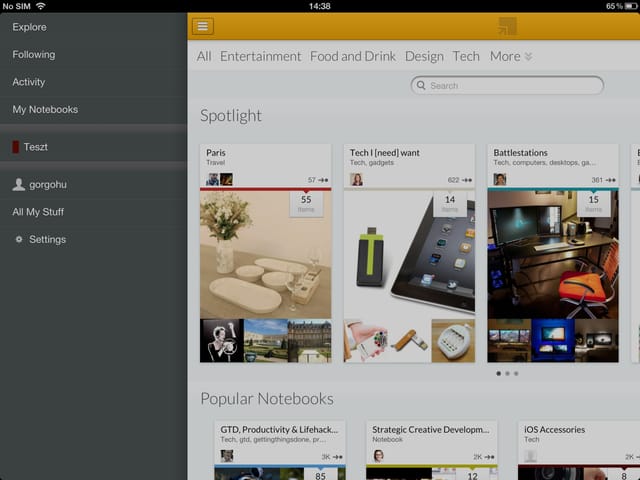Click the owner avatar on Battlestations card

point(500,179)
